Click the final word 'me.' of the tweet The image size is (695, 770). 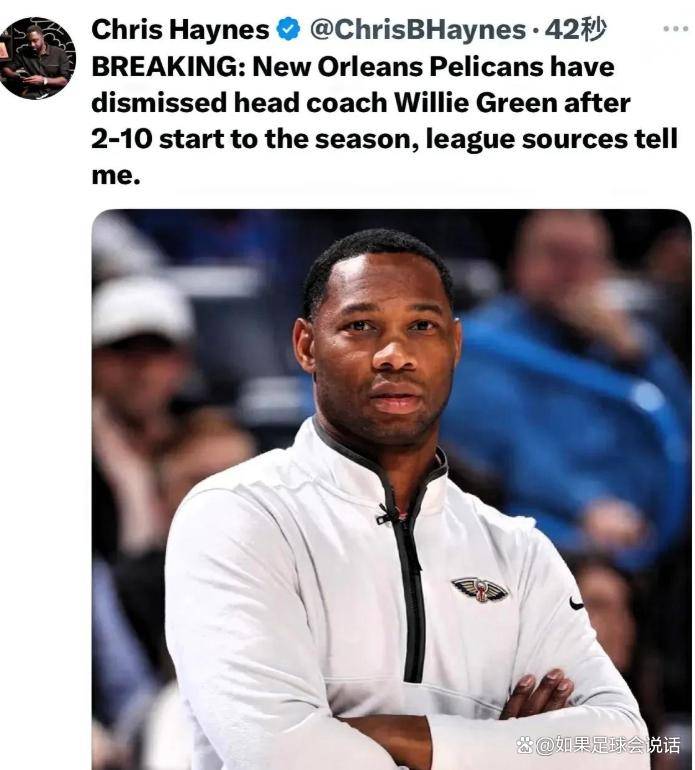click(x=115, y=175)
